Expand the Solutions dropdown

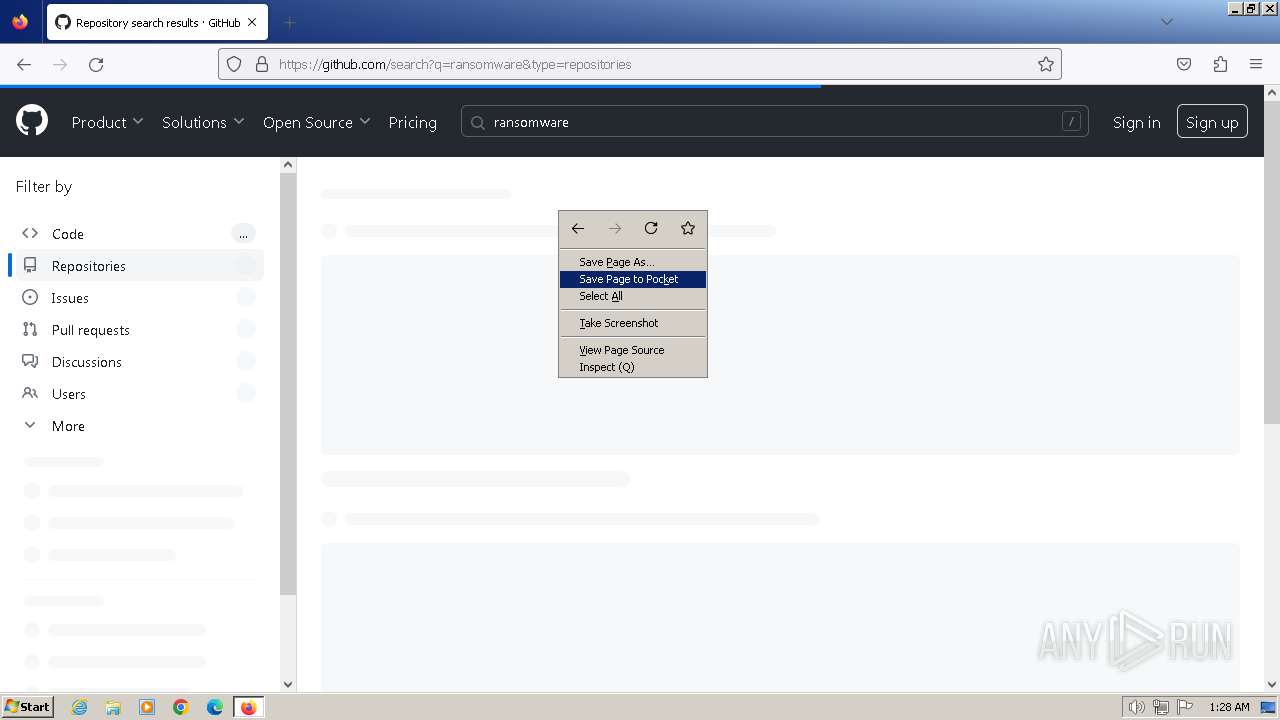point(203,122)
